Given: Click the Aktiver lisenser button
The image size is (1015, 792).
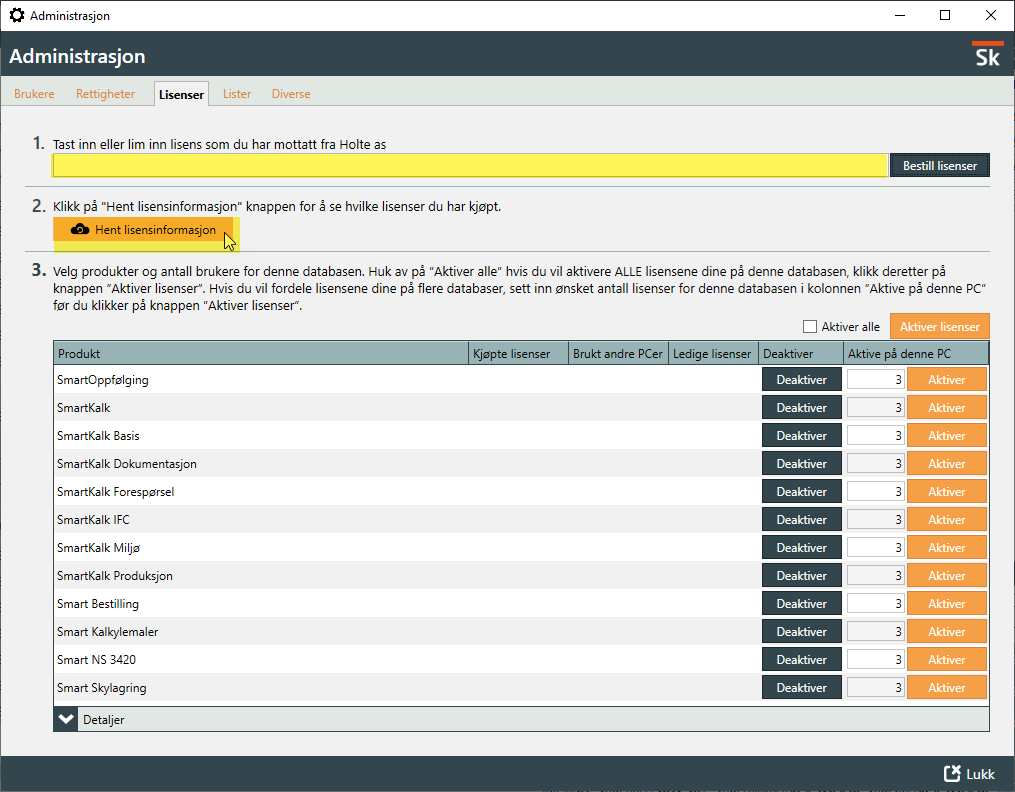Looking at the screenshot, I should (939, 327).
